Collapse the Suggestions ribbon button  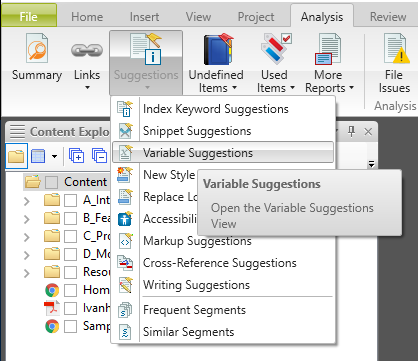[146, 63]
